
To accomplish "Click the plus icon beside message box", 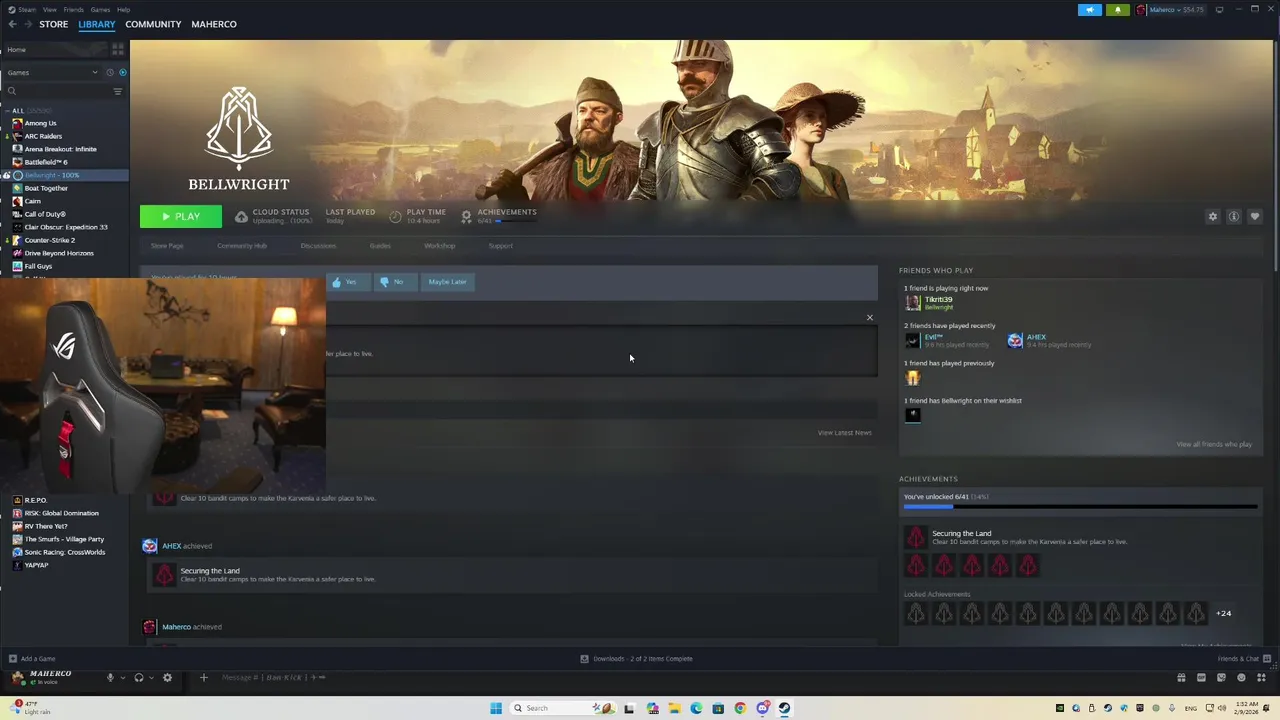I will pos(203,677).
